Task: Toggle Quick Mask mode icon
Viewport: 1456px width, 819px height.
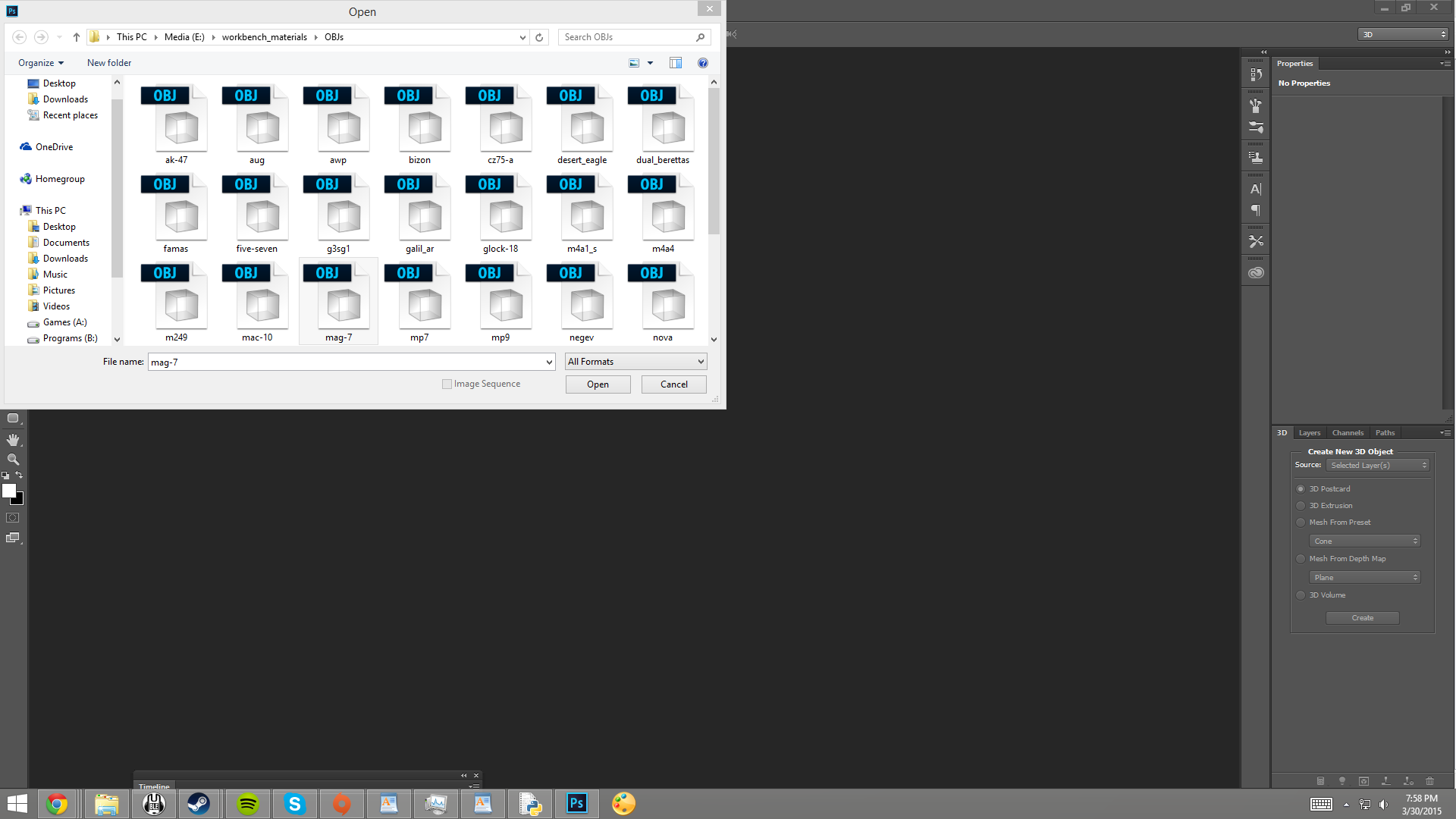Action: [13, 517]
